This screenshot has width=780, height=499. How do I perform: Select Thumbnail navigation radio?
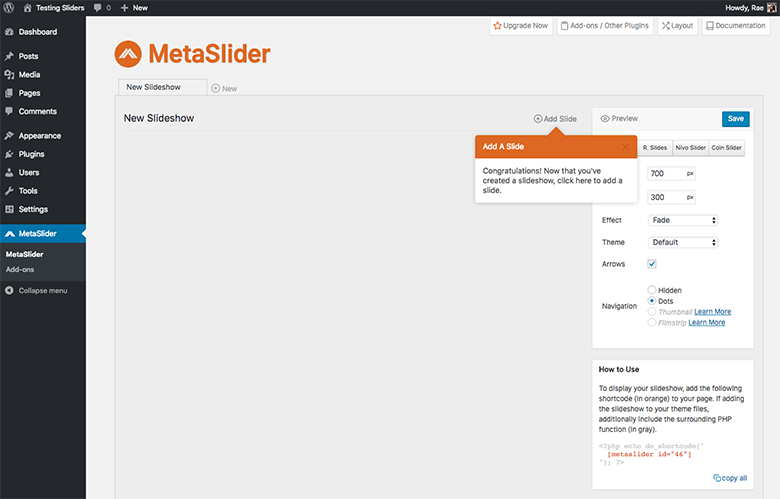652,311
